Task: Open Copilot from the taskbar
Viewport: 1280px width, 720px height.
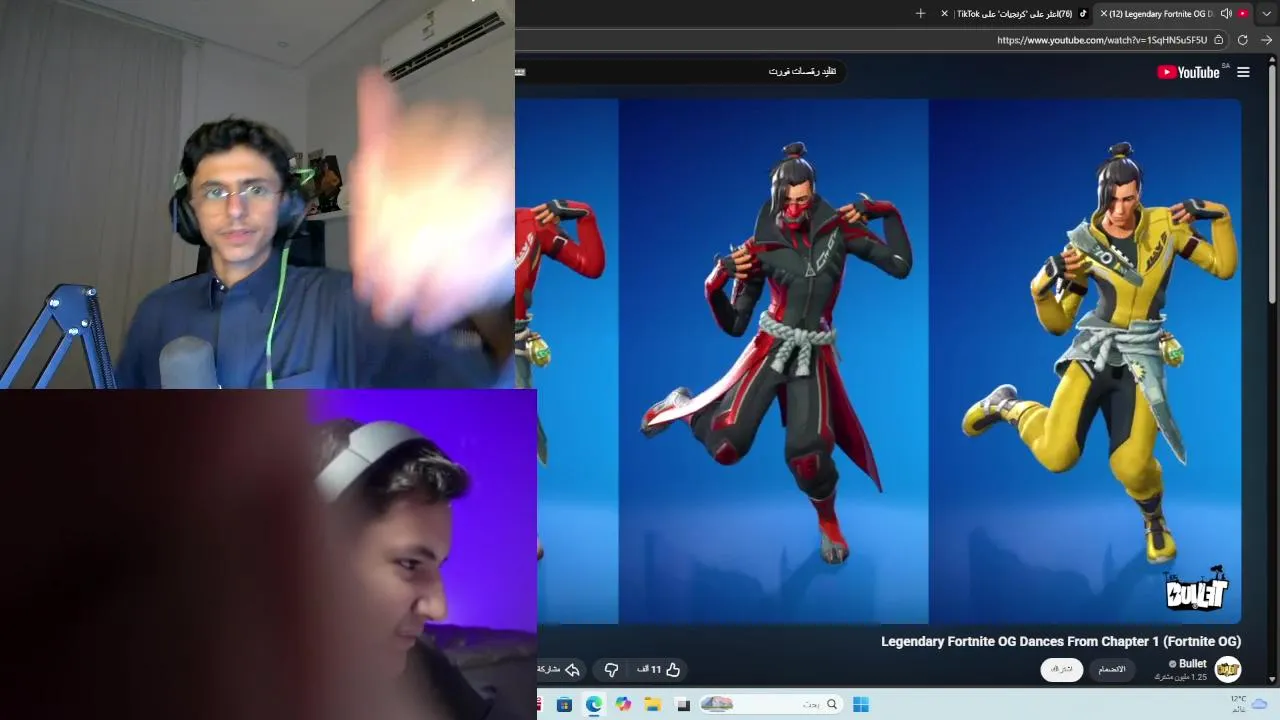Action: click(624, 704)
